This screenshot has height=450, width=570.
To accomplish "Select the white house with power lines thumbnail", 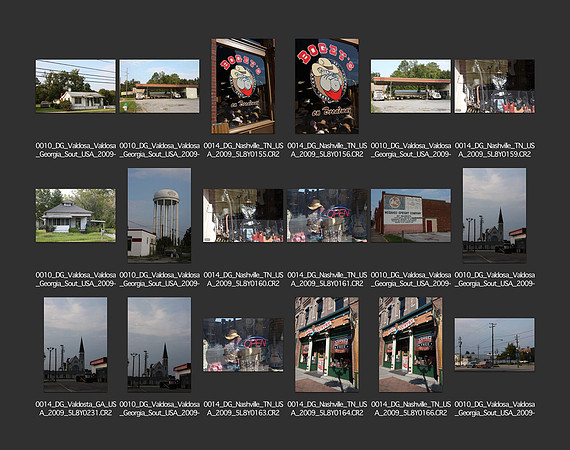I will (76, 86).
